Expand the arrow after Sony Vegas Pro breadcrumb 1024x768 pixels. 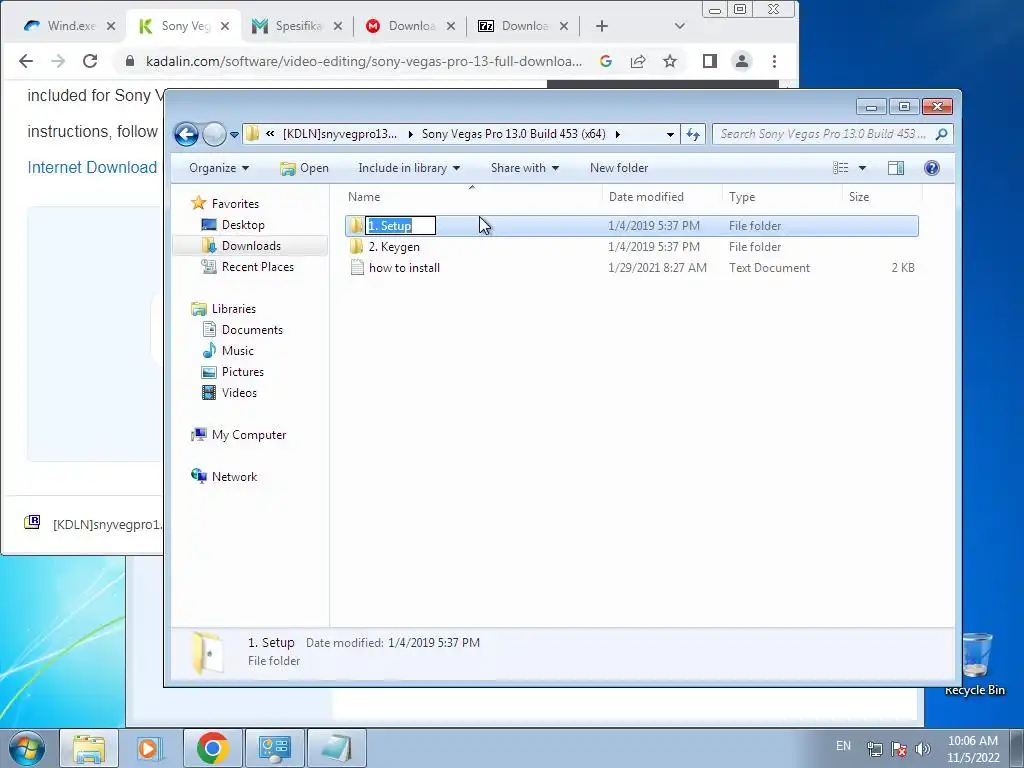pos(617,135)
